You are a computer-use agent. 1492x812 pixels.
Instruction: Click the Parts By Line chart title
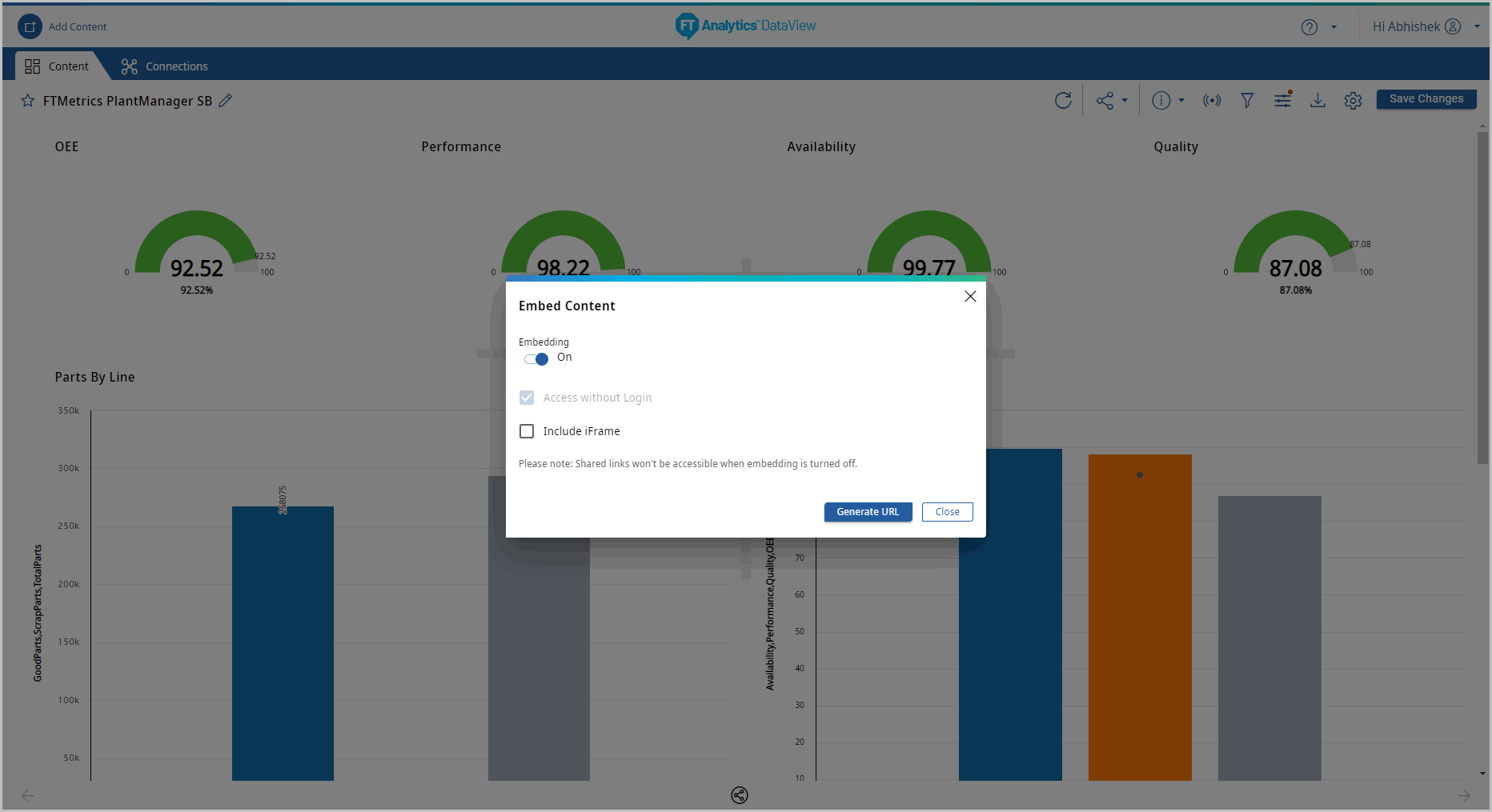click(x=94, y=377)
